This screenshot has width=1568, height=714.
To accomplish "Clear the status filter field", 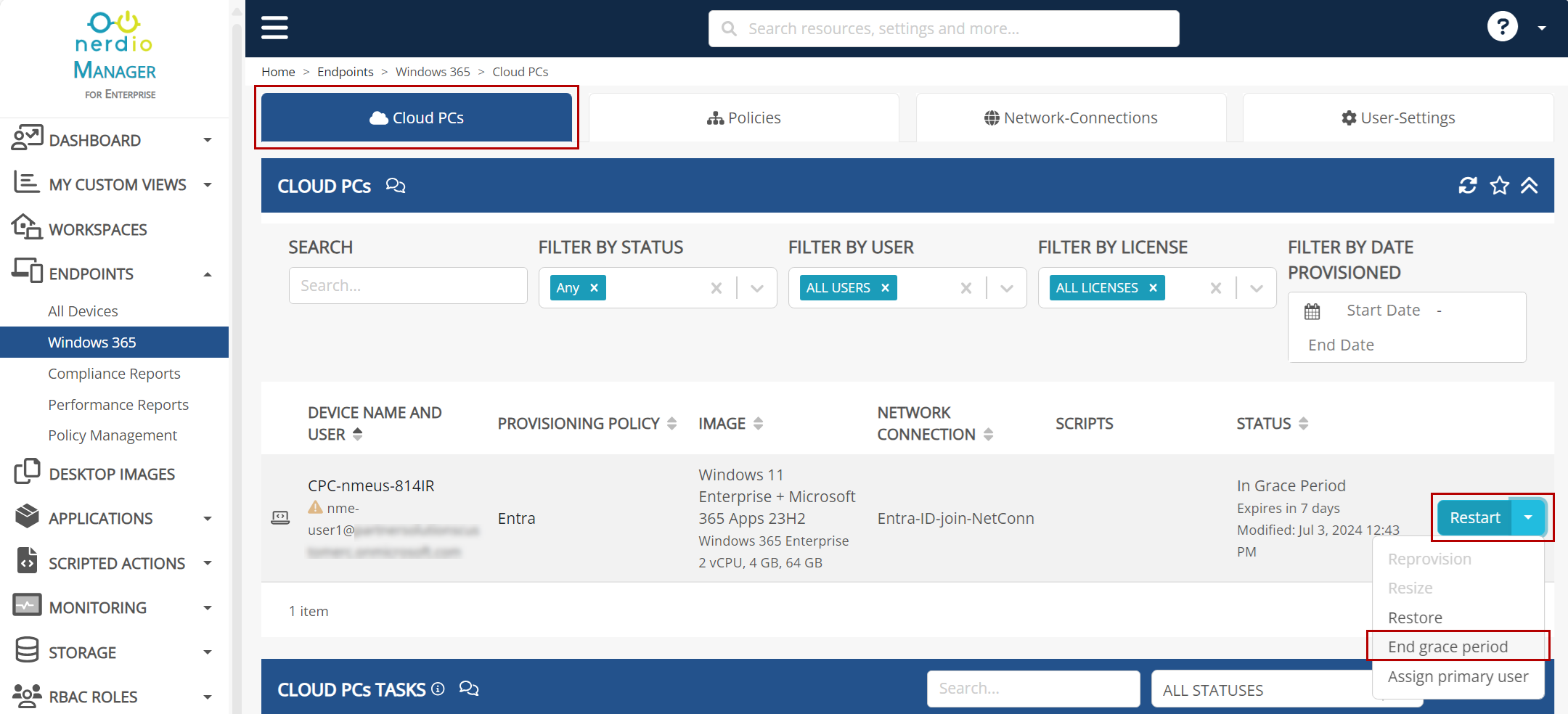I will tap(716, 288).
